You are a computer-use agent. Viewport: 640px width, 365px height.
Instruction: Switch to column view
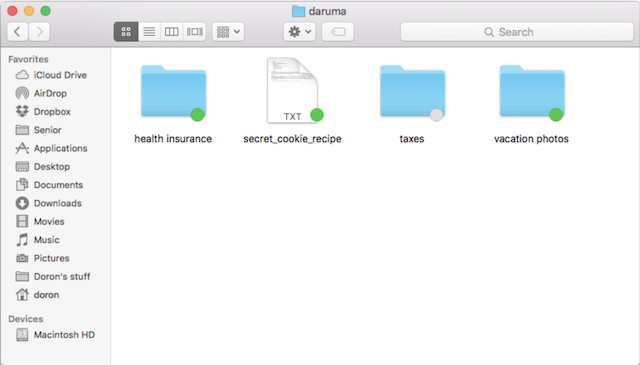pos(171,31)
